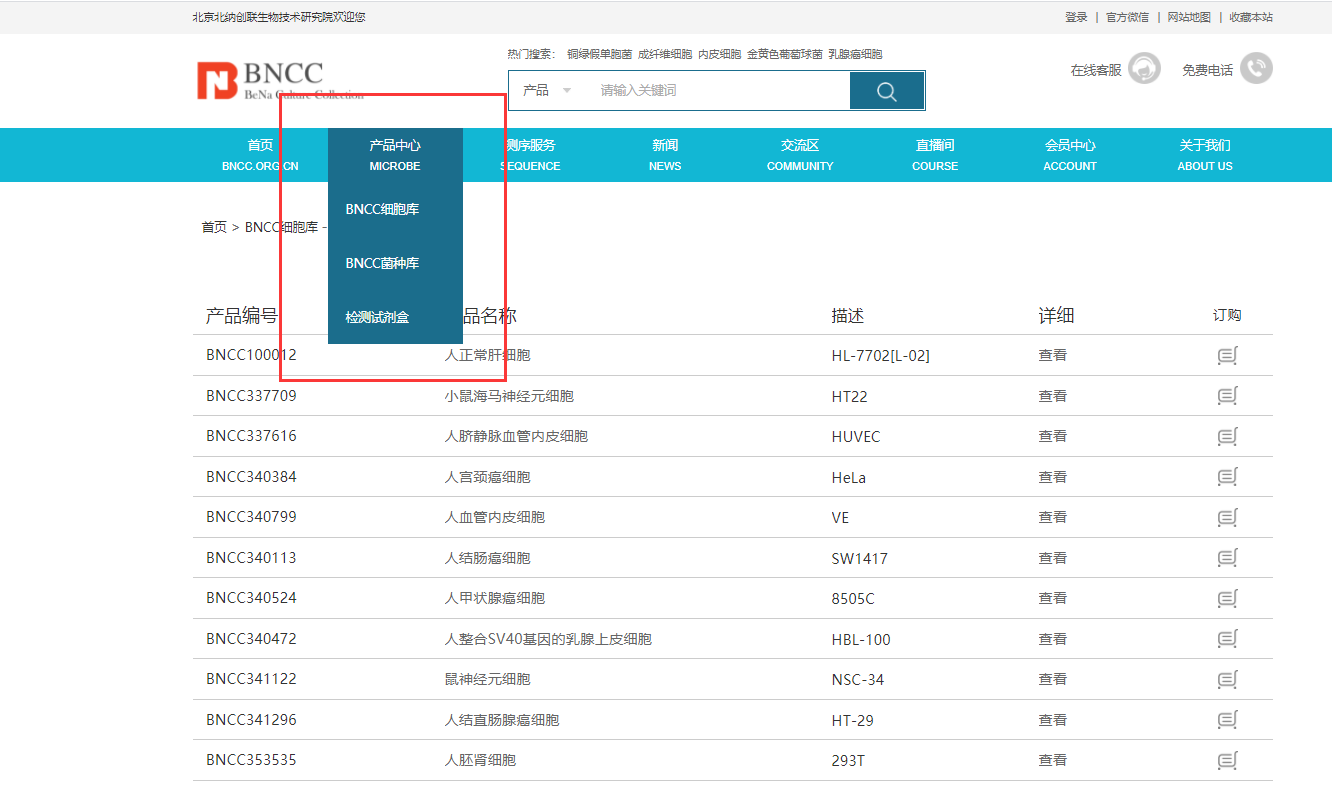Click the free phone call icon

click(x=1256, y=69)
